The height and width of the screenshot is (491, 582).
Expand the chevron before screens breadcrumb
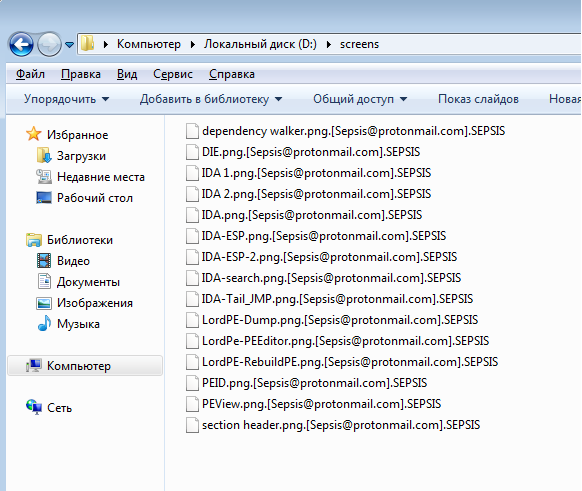coord(328,45)
